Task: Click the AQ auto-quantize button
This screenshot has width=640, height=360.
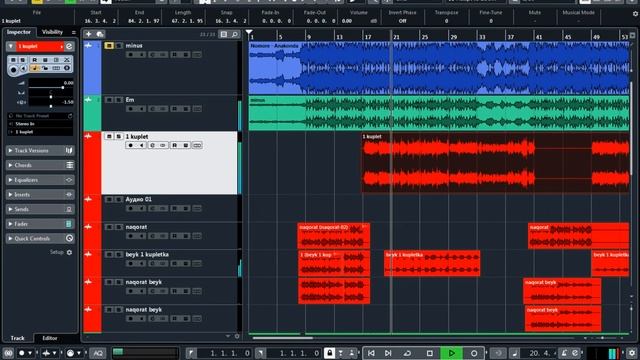Action: (98, 353)
